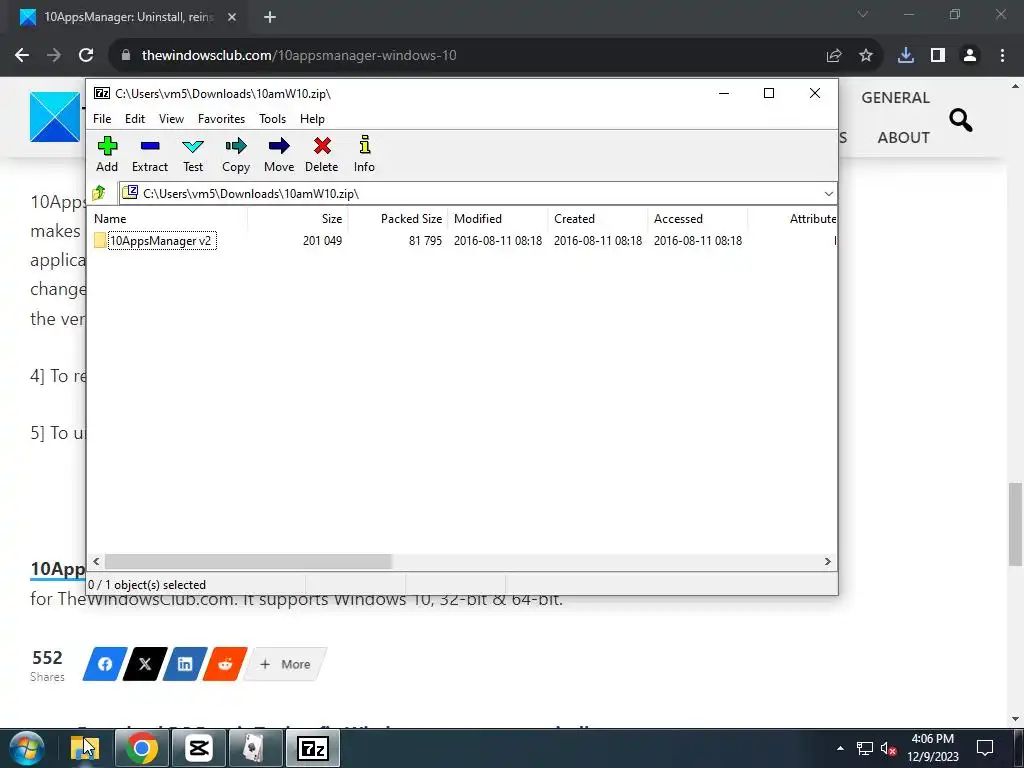
Task: Click the scroll-left arrow in 7-Zip list
Action: tap(97, 562)
